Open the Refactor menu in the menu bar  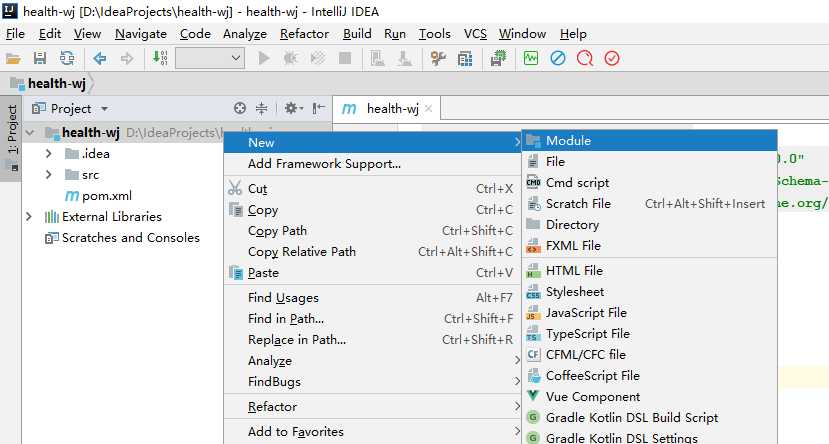[304, 34]
